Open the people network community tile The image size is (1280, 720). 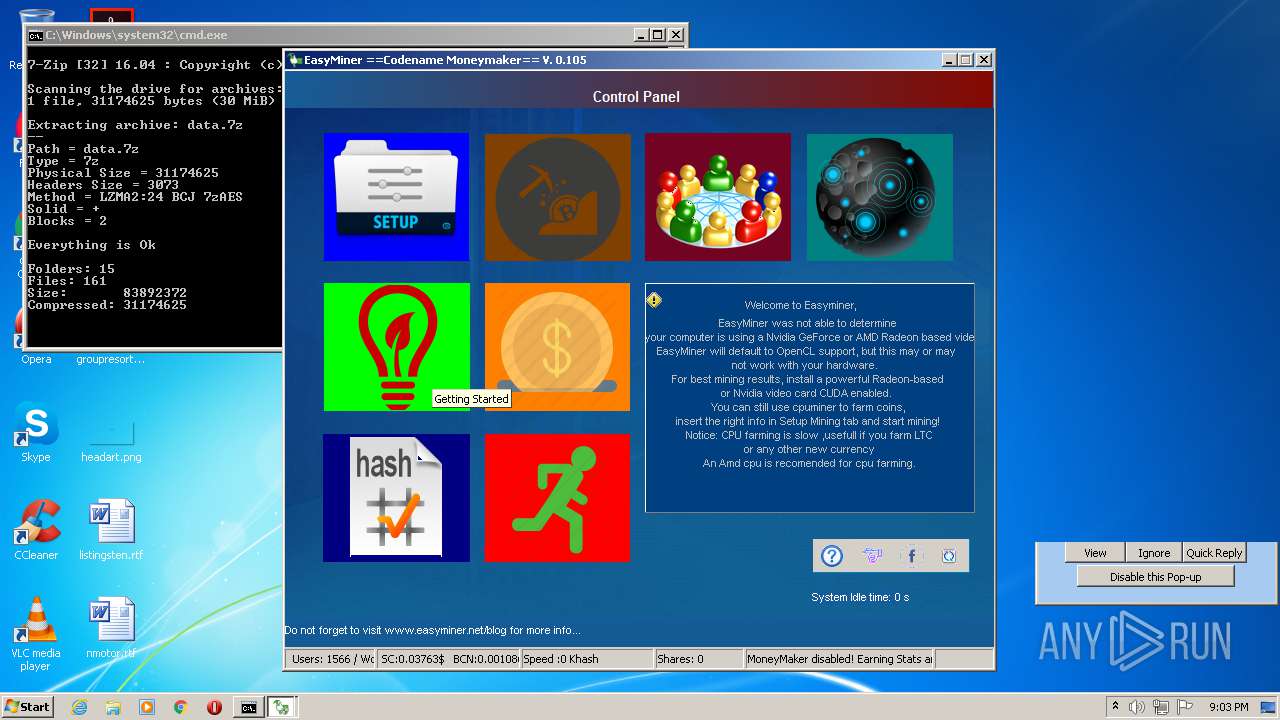[718, 197]
